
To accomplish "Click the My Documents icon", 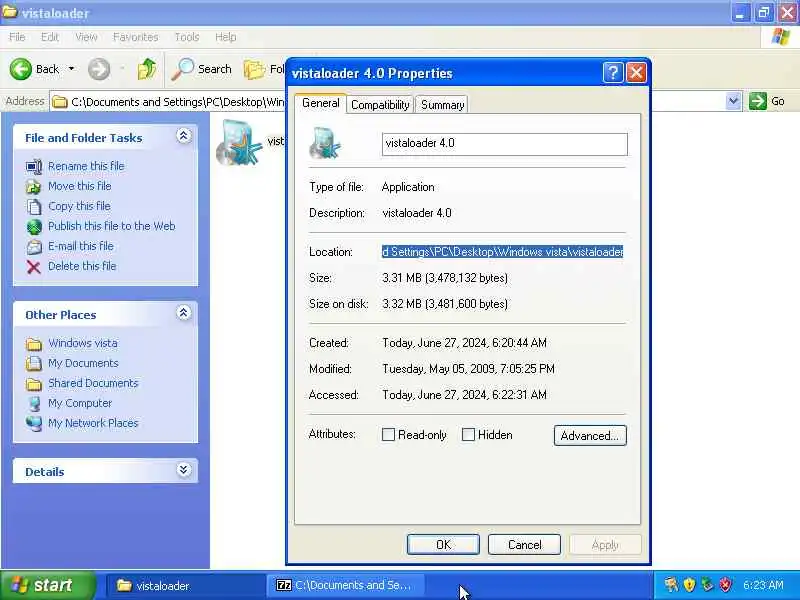I will (x=34, y=363).
